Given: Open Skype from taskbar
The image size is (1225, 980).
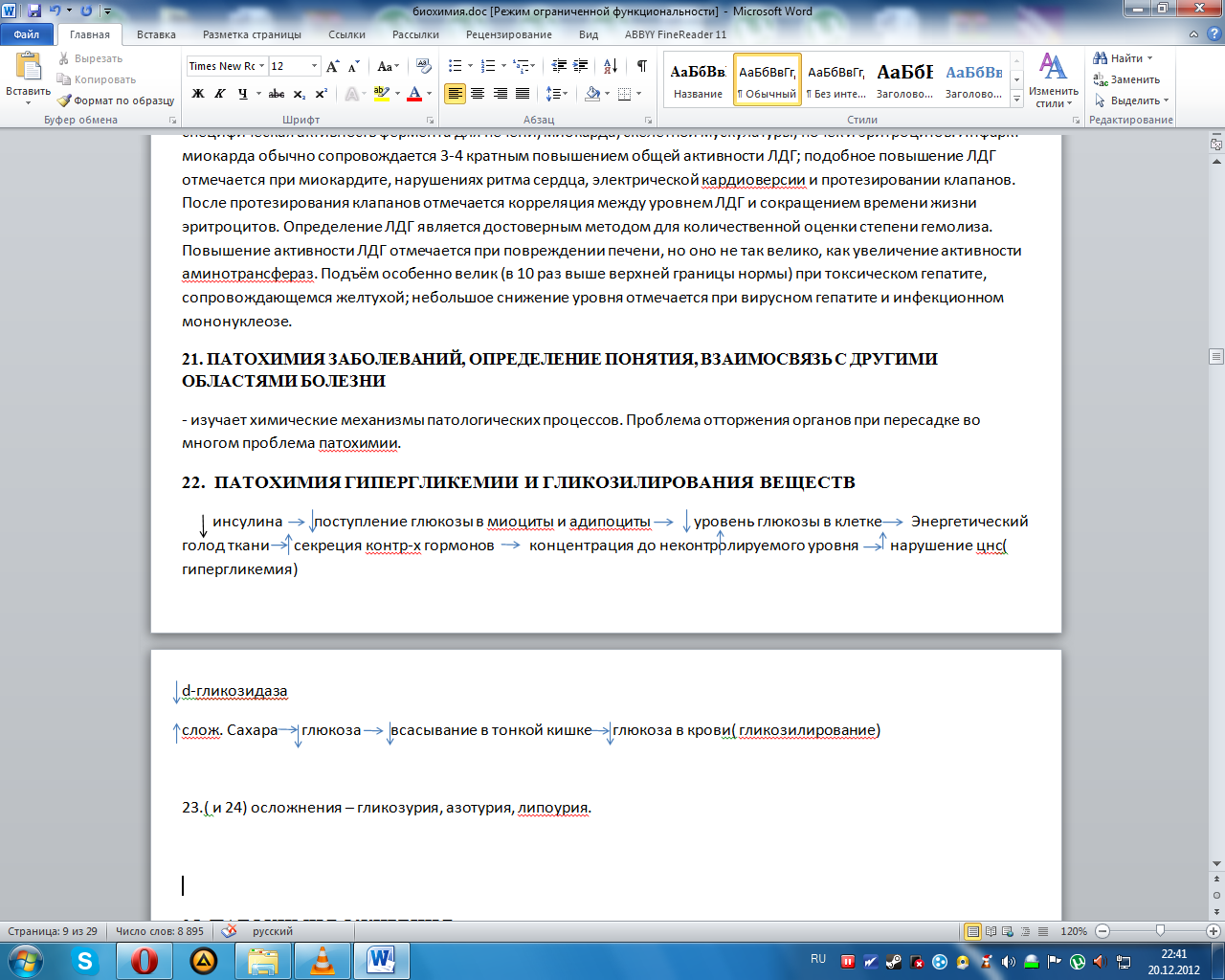Looking at the screenshot, I should (x=85, y=961).
